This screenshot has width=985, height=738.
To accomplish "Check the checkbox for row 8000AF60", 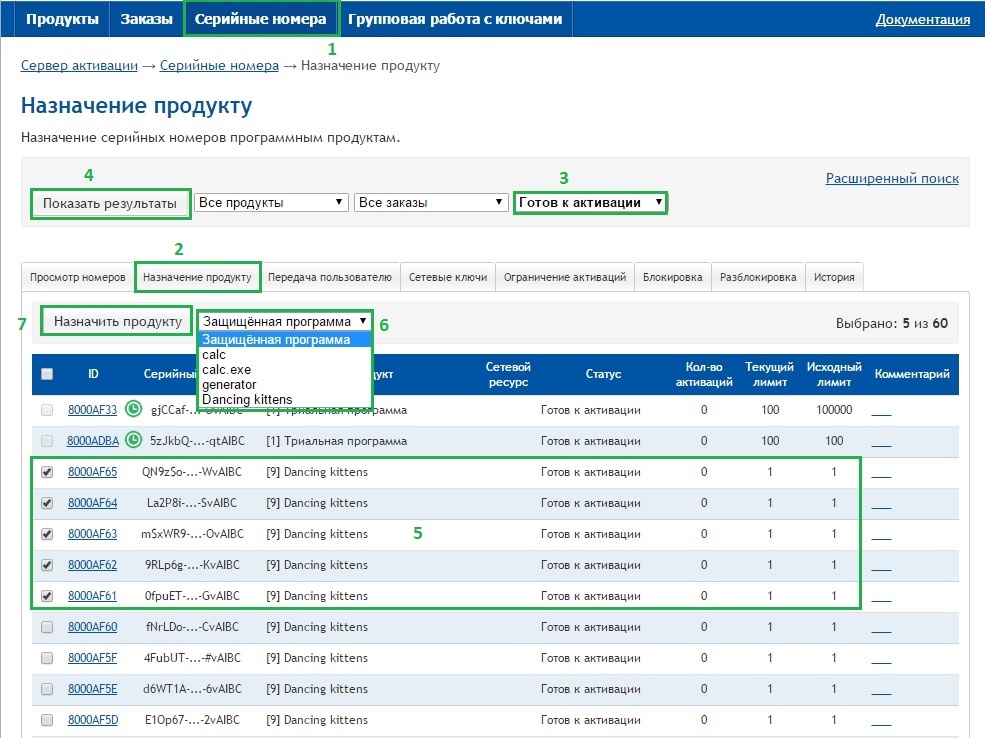I will 47,627.
